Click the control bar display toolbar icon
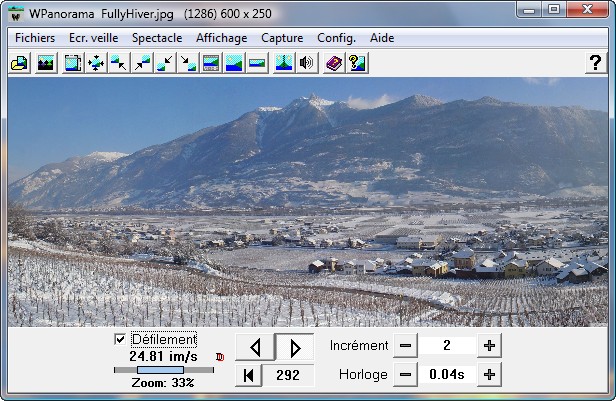The height and width of the screenshot is (401, 616). [211, 63]
